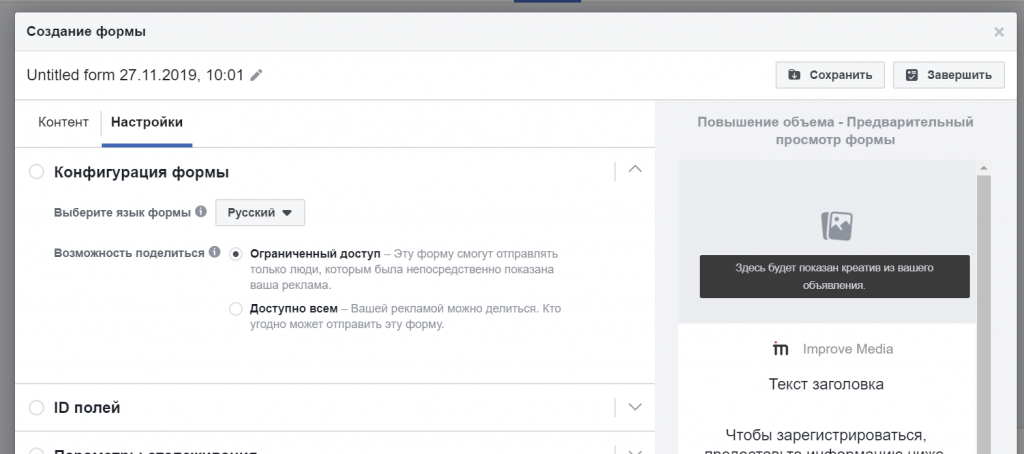
Task: Click the Improve Media logo icon
Action: (781, 349)
